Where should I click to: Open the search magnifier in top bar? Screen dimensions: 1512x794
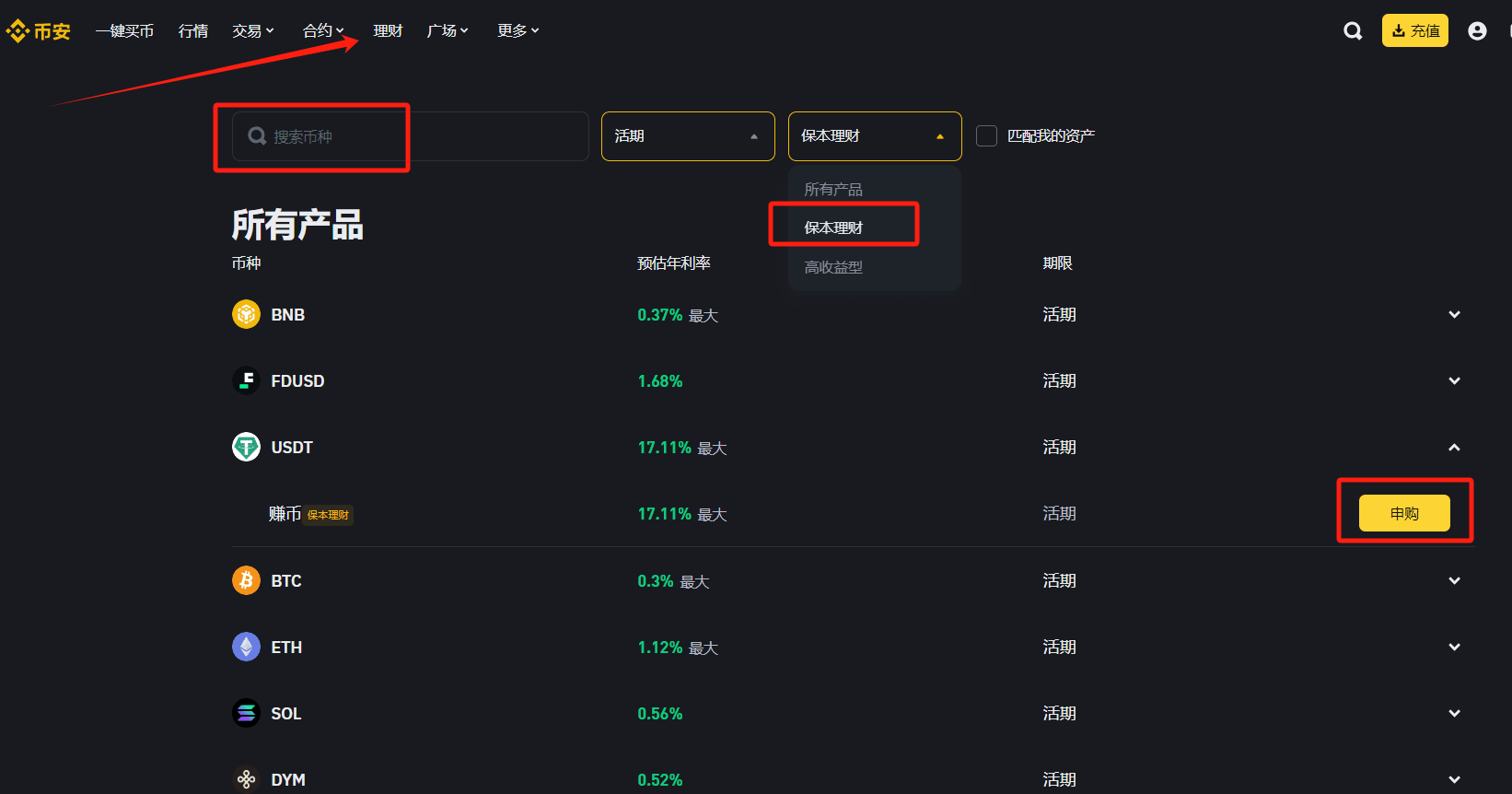pos(1353,31)
